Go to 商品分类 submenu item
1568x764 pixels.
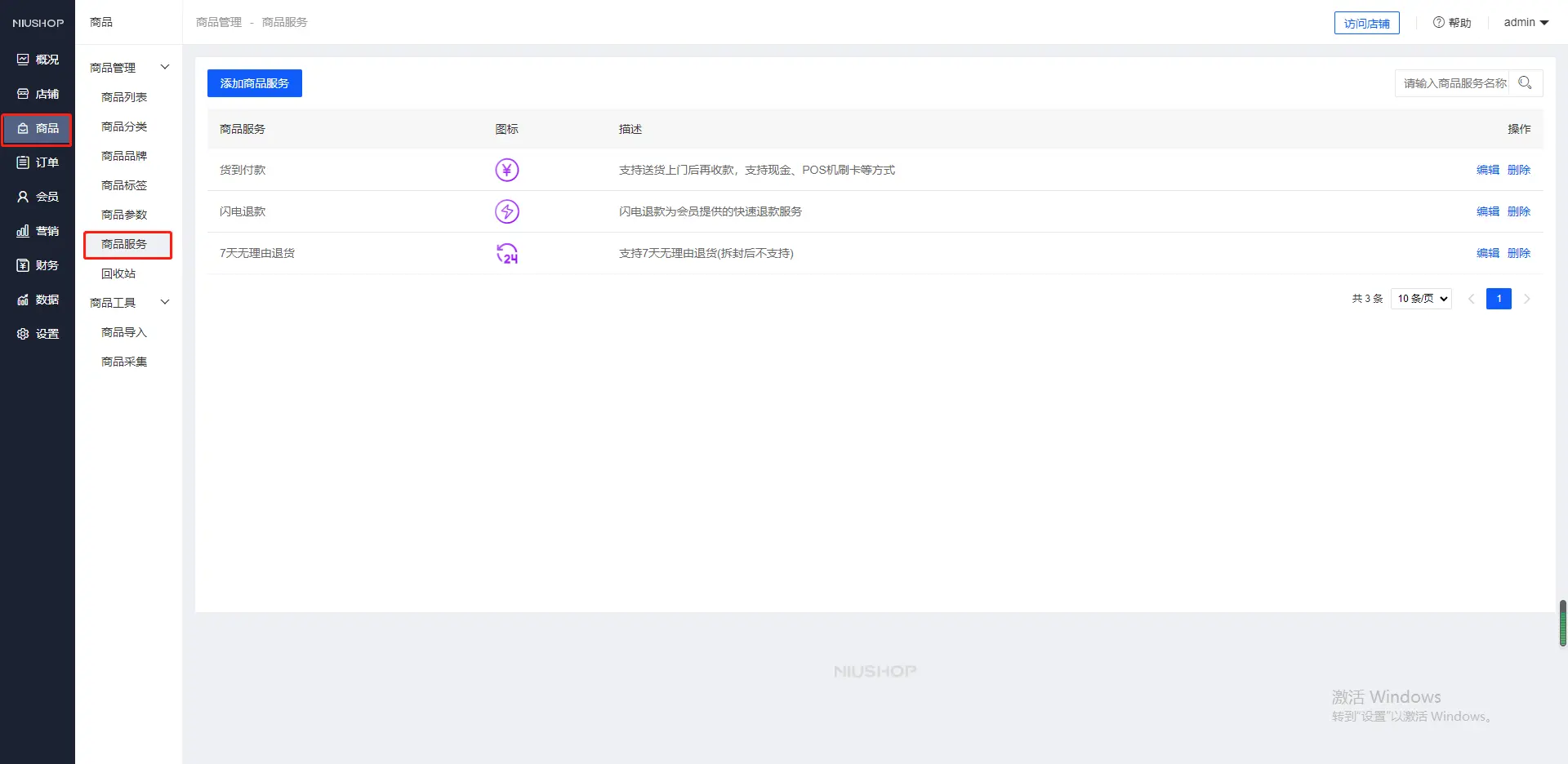click(x=124, y=127)
